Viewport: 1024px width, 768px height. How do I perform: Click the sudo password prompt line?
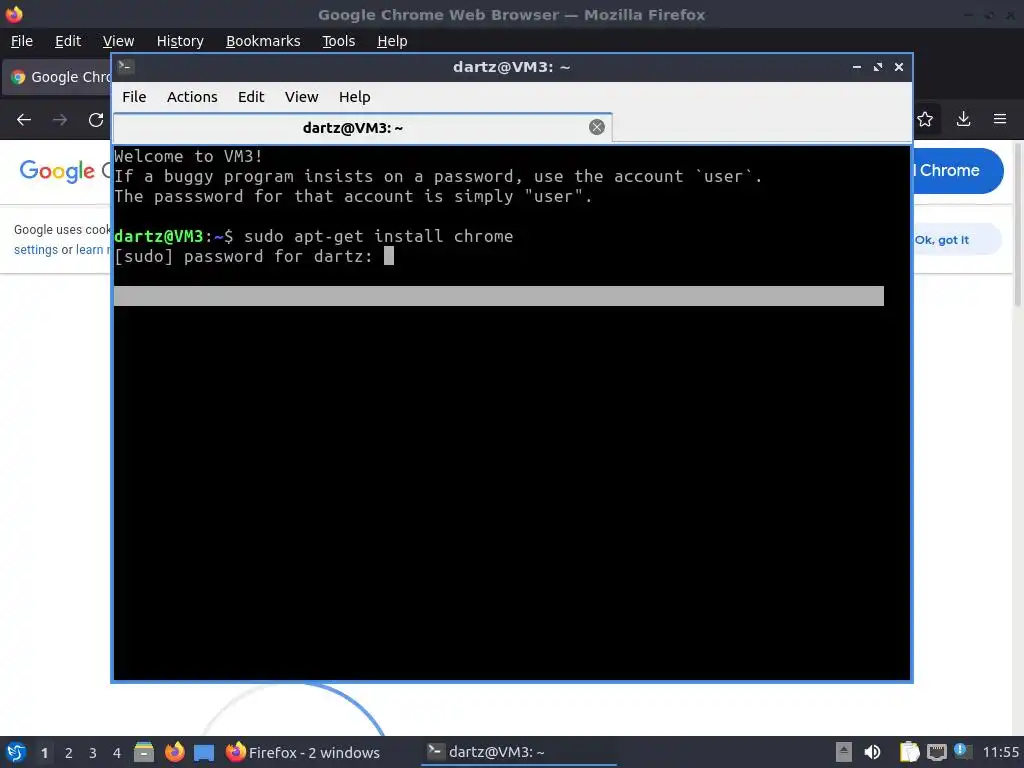coord(253,256)
